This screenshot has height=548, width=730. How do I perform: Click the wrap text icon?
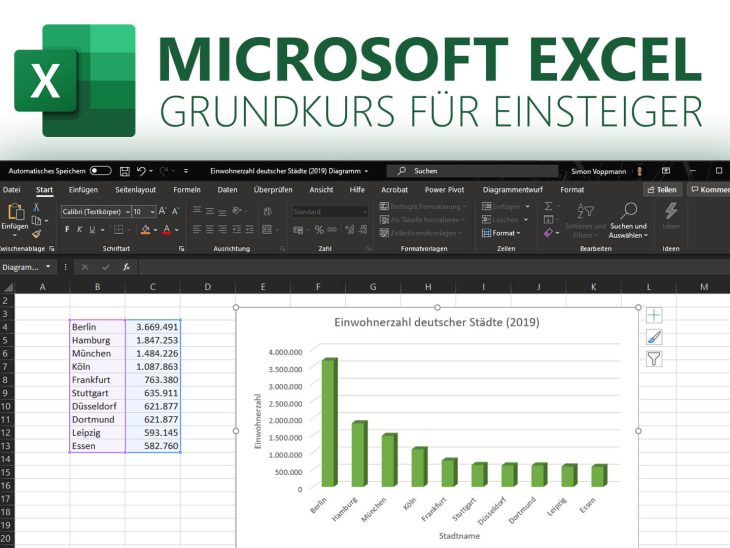point(268,211)
